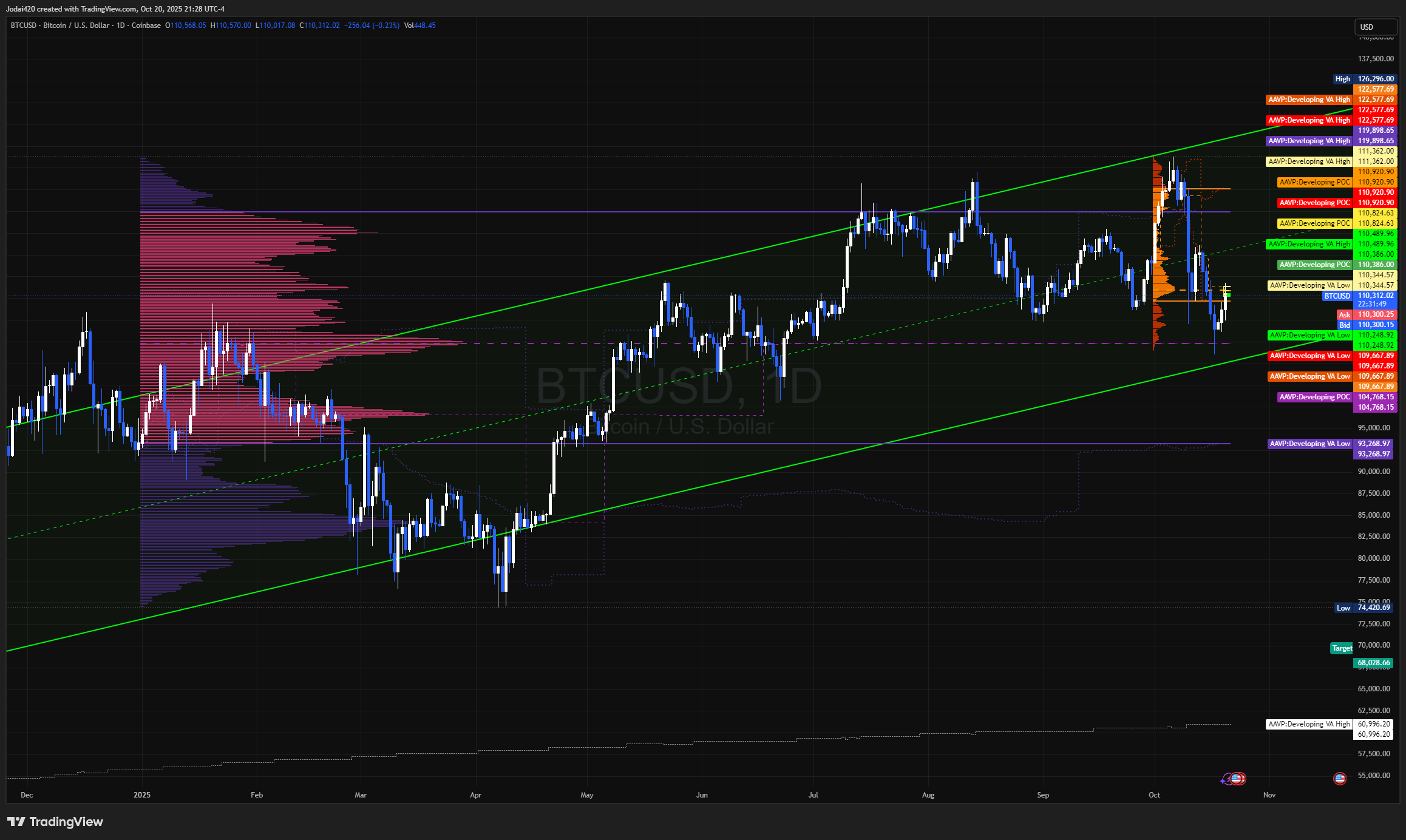
Task: Click the Low 74,420.69 price label
Action: point(1373,608)
